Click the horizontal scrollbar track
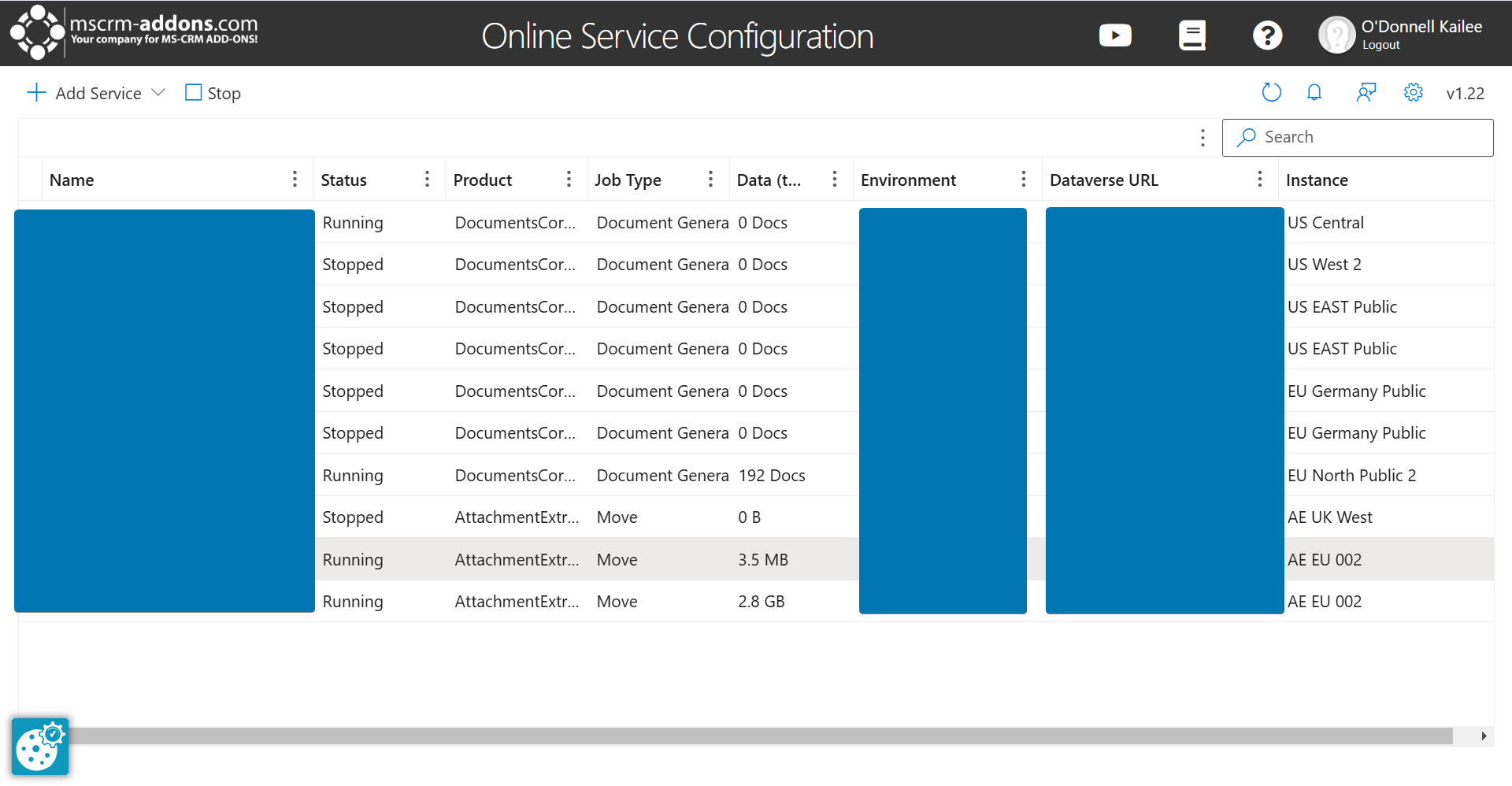The image size is (1512, 786). click(x=760, y=736)
